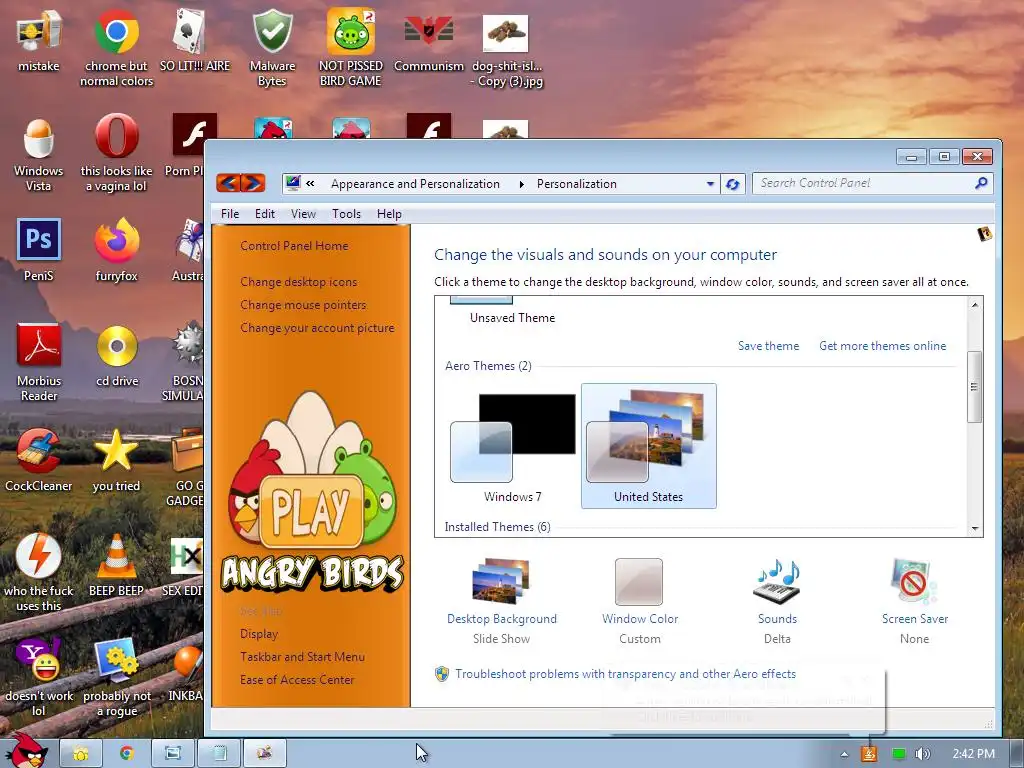Screen dimensions: 1024x768
Task: Expand arrow after 'Appearance and Personalization' breadcrumb
Action: pos(521,184)
